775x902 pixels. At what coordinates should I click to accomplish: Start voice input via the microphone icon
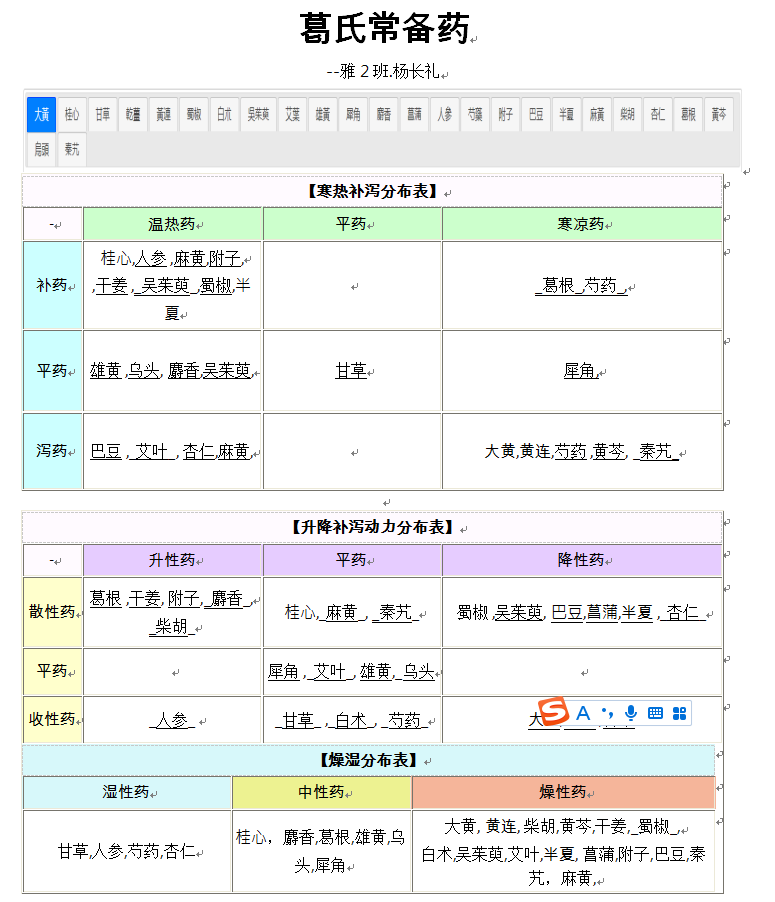point(631,713)
